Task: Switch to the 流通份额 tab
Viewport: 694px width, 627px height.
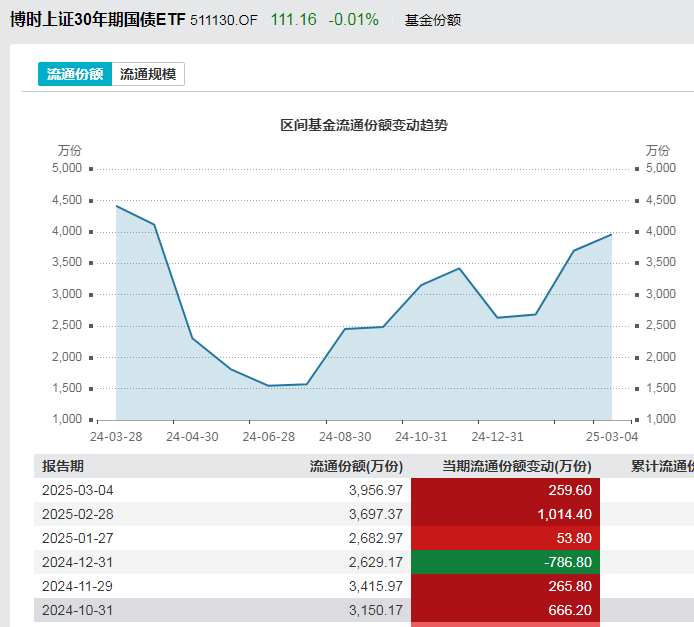Action: (x=75, y=74)
